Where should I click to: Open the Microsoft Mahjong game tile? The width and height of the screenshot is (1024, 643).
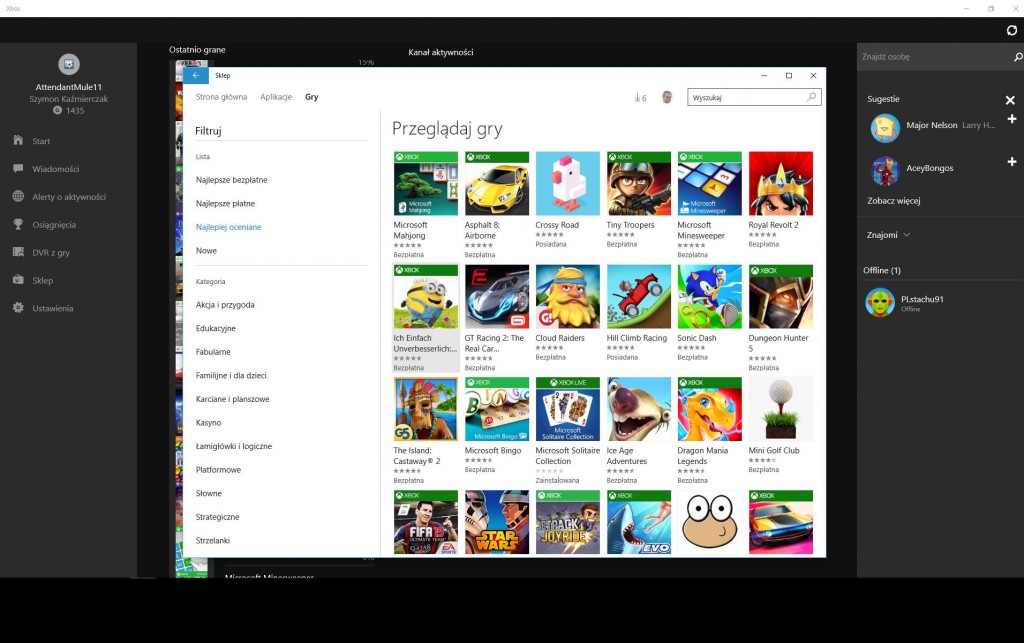tap(425, 183)
